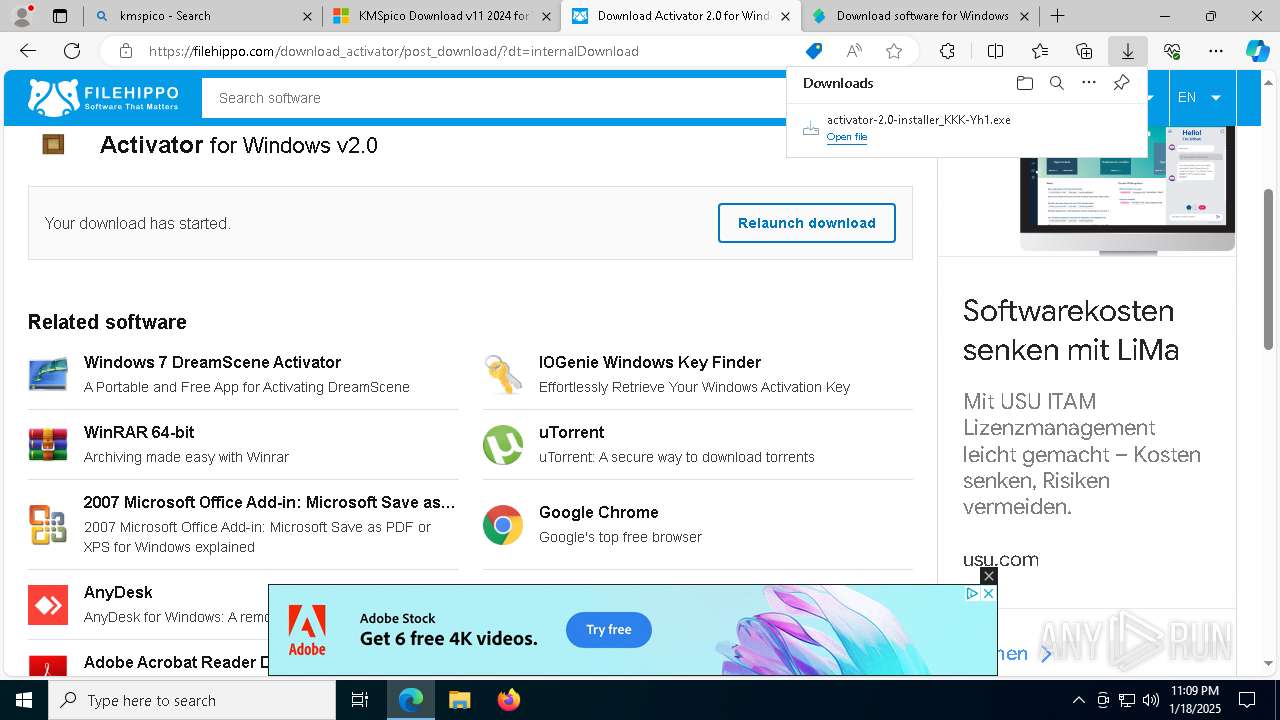Open volume control in system tray
This screenshot has width=1280, height=720.
(x=1151, y=700)
